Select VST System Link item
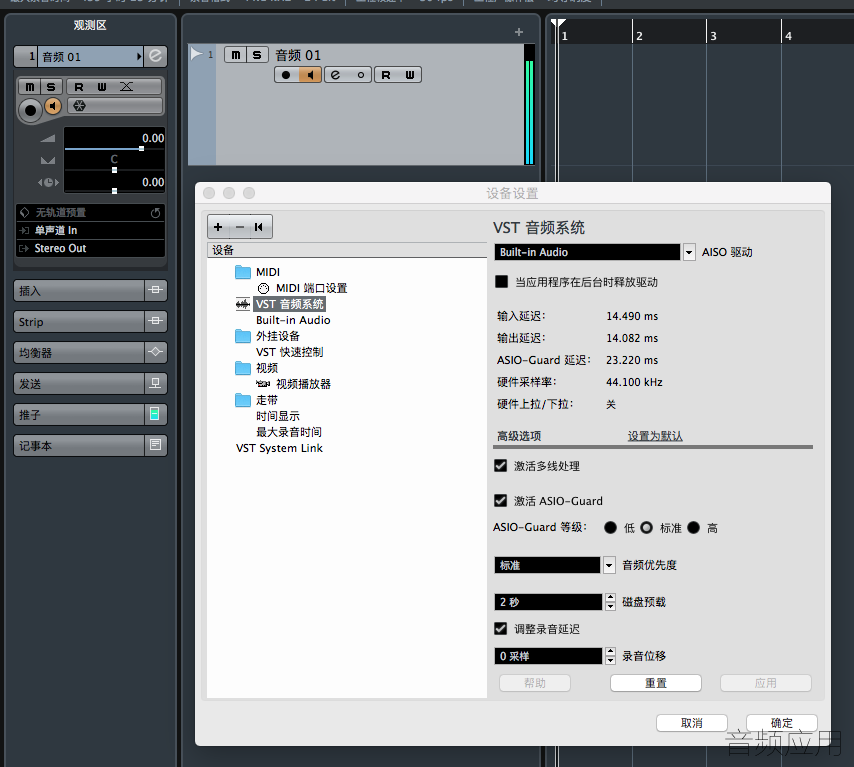 click(279, 448)
